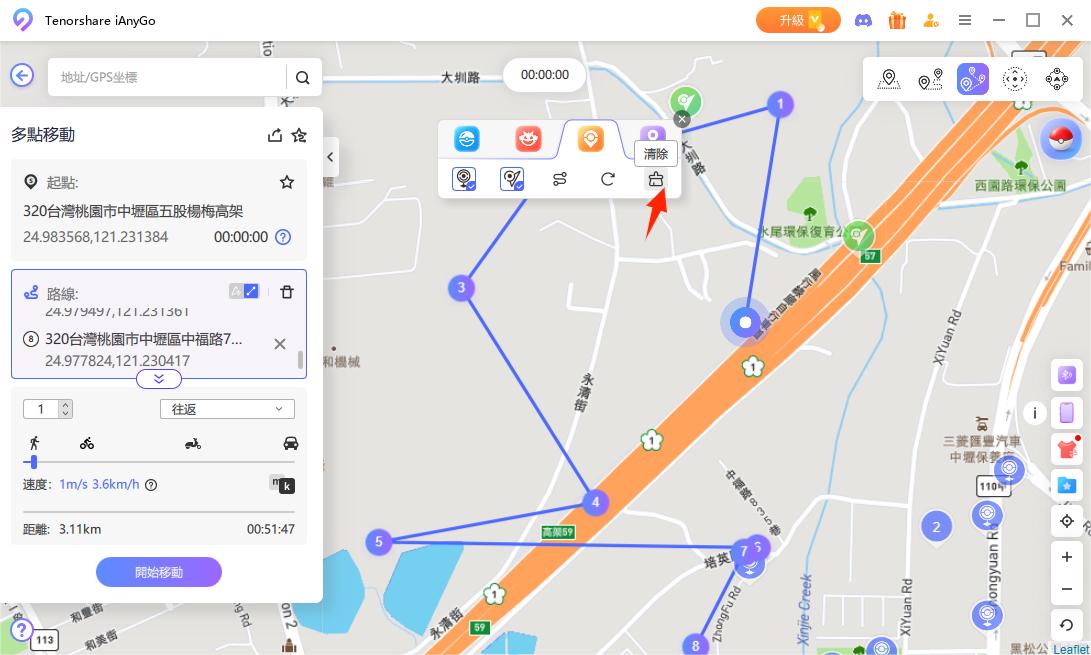This screenshot has width=1091, height=655.
Task: Collapse the side panel with the left arrow
Action: pos(330,157)
